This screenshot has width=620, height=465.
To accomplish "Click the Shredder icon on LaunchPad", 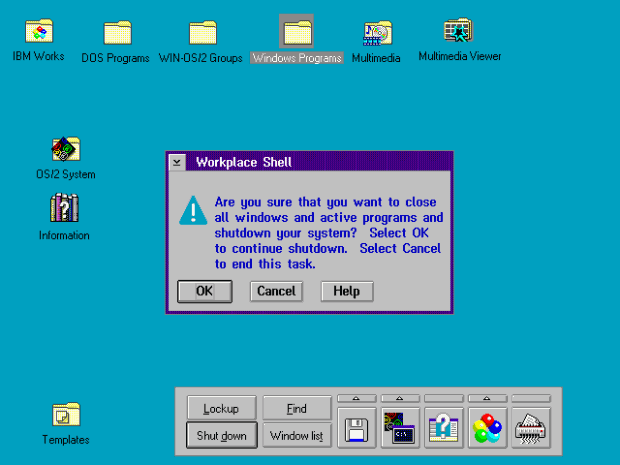I will 531,428.
